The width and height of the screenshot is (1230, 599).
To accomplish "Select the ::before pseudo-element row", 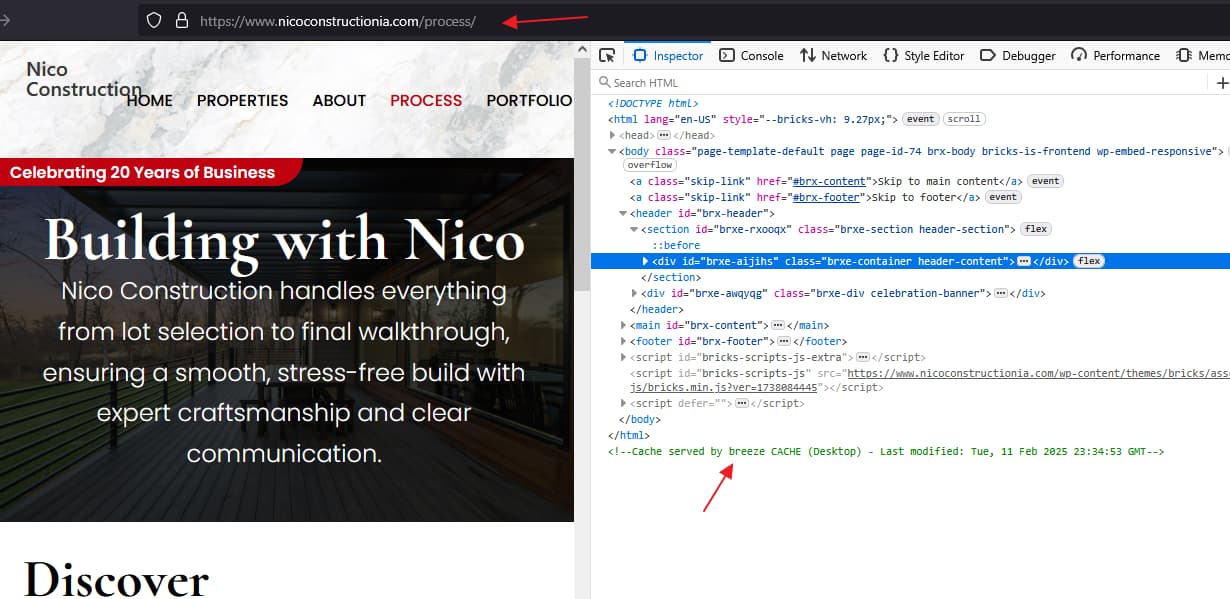I will (676, 245).
